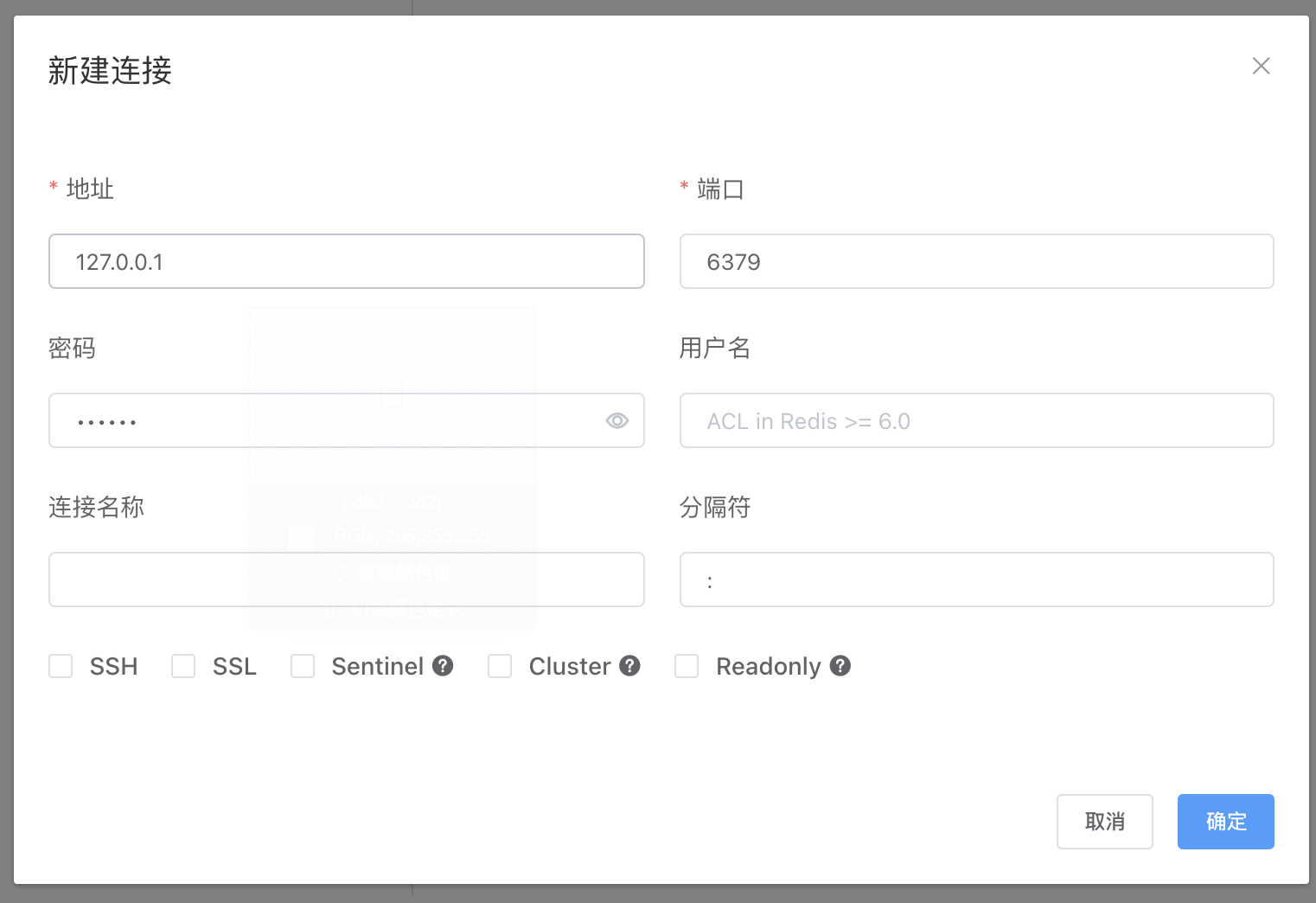The height and width of the screenshot is (903, 1316).
Task: Click the Readonly help question-mark icon
Action: pos(840,665)
